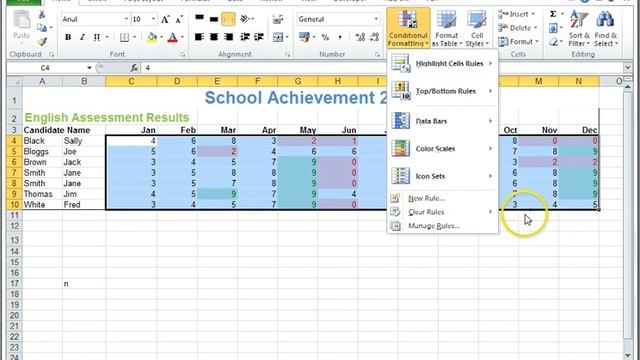Click the Decrease Indent icon
The image size is (640, 360).
click(x=245, y=37)
